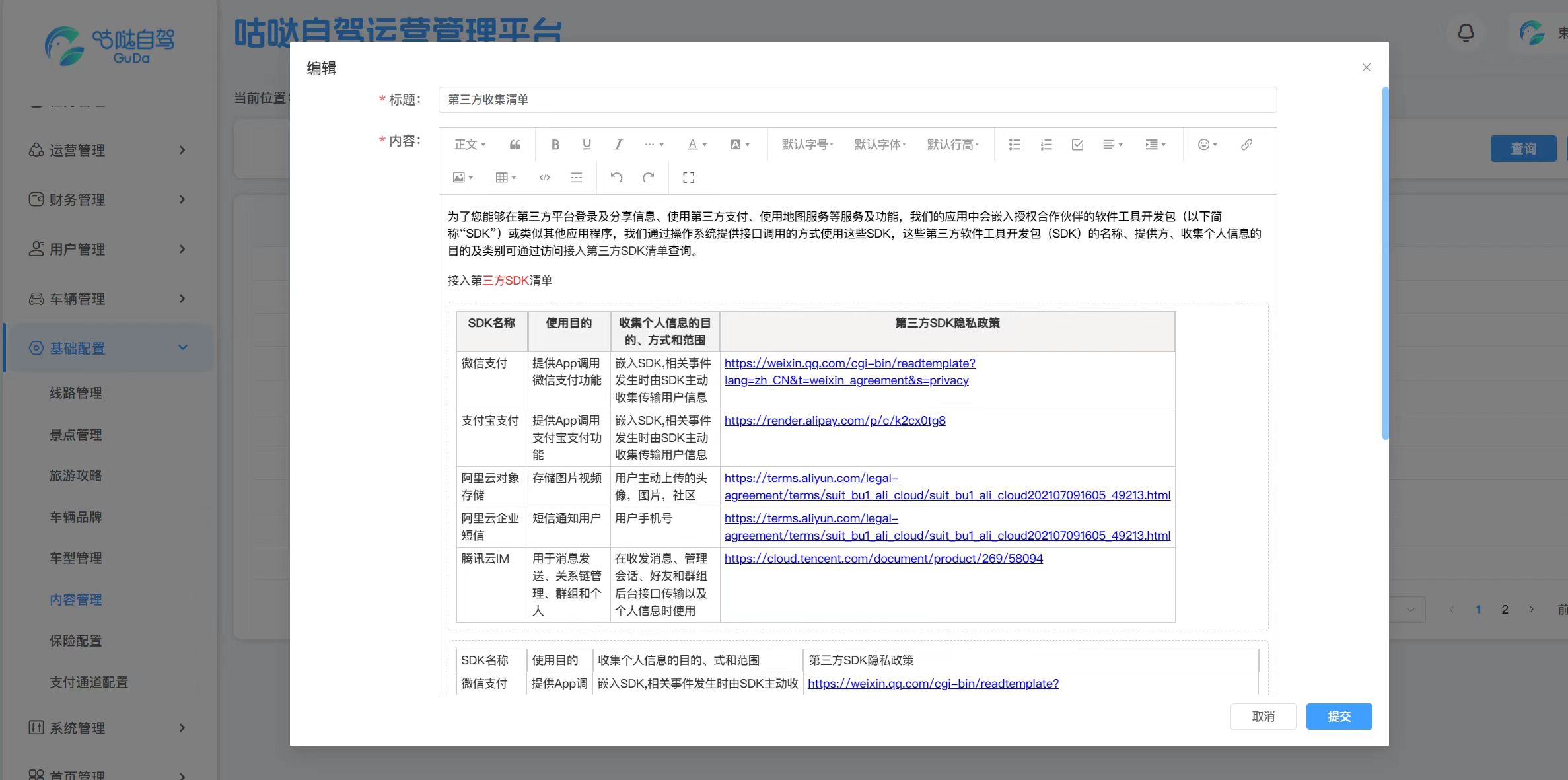Open the font color picker
Image resolution: width=1568 pixels, height=780 pixels.
pos(697,145)
